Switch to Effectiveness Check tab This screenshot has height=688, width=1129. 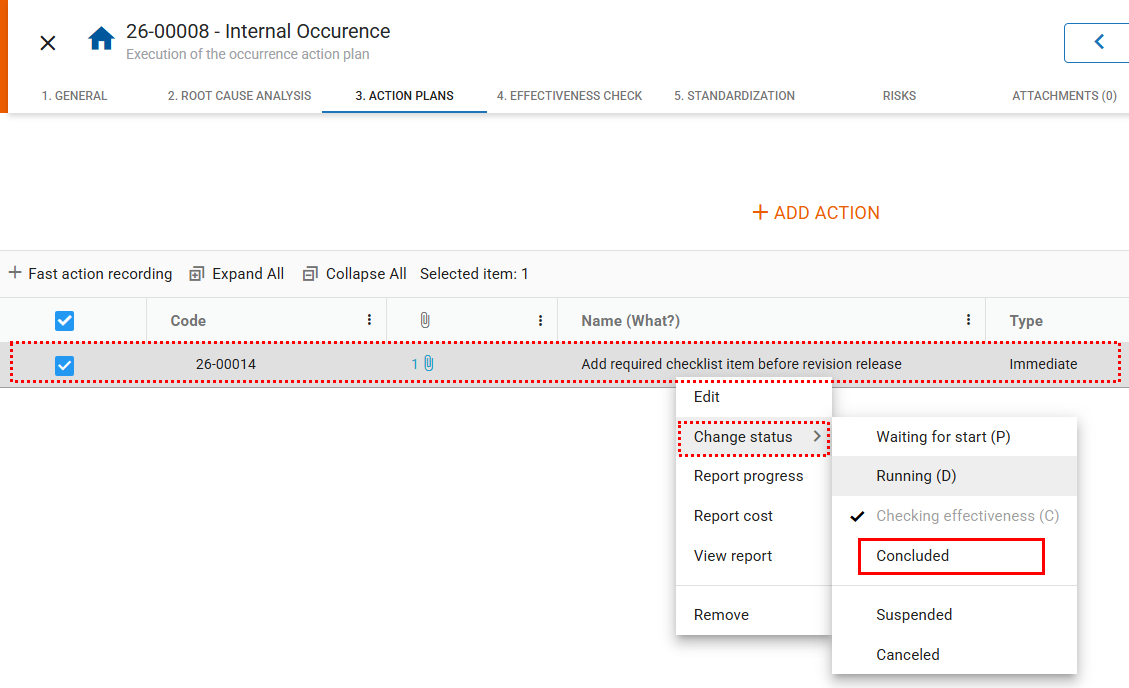point(569,96)
